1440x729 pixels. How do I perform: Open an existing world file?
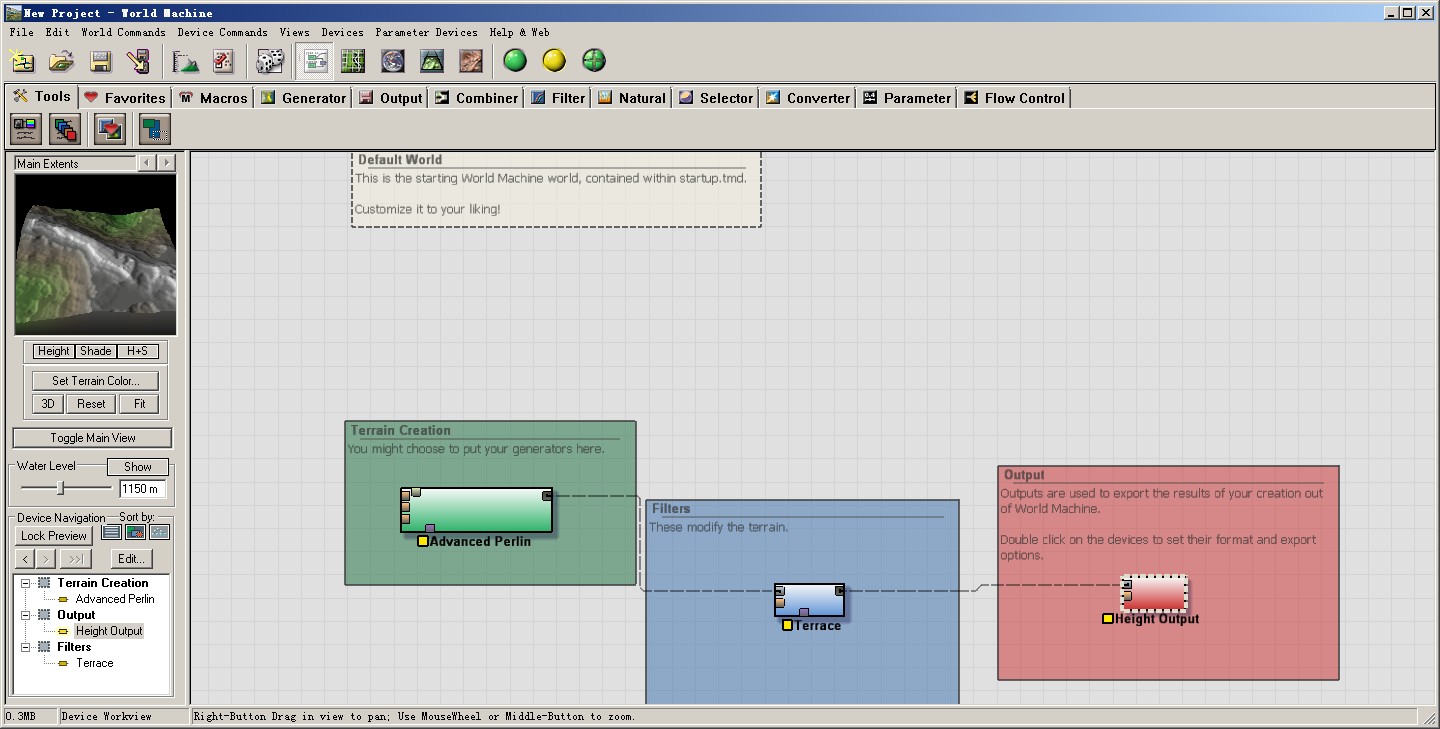point(61,61)
